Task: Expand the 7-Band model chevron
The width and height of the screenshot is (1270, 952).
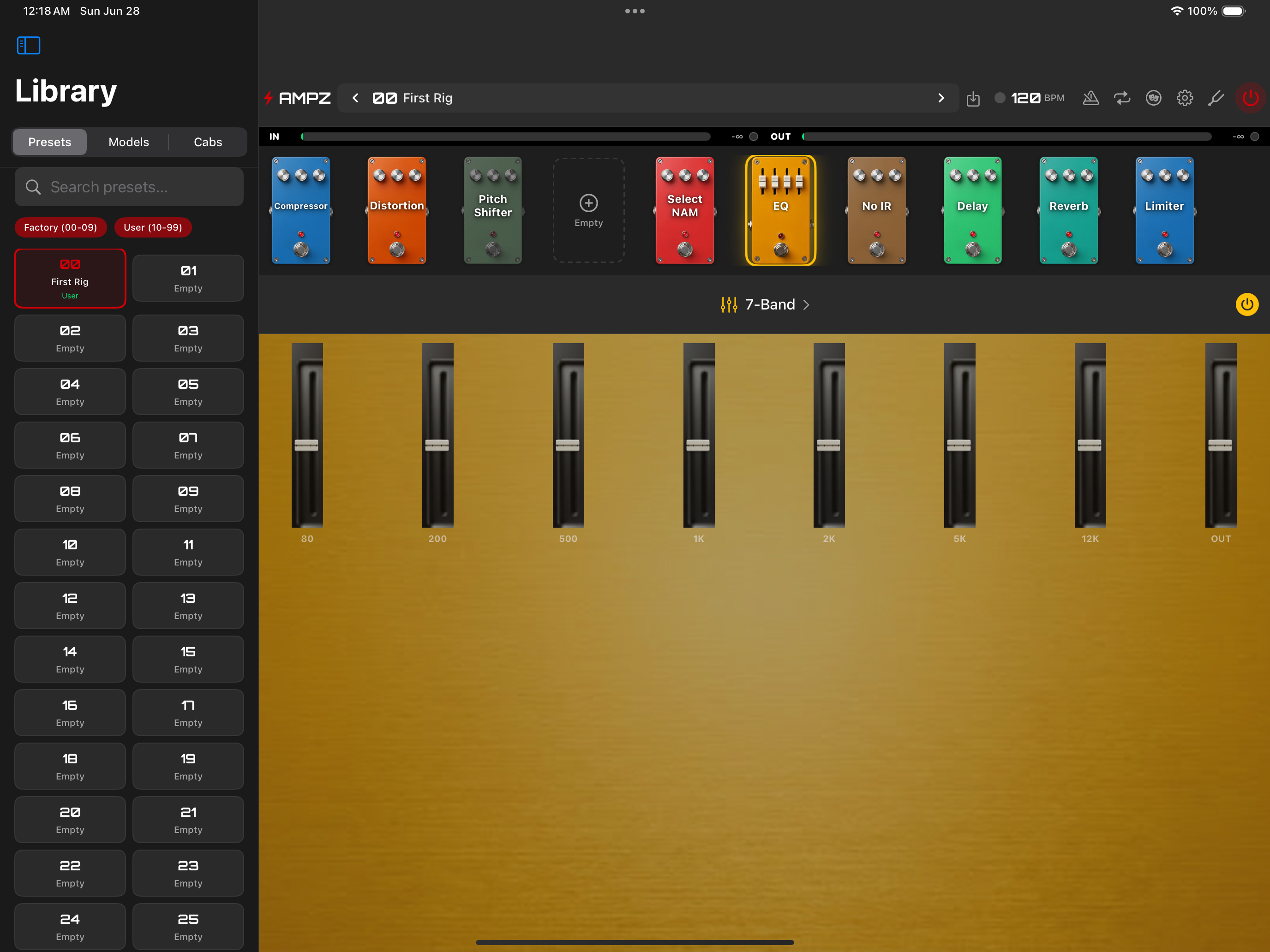Action: 806,305
